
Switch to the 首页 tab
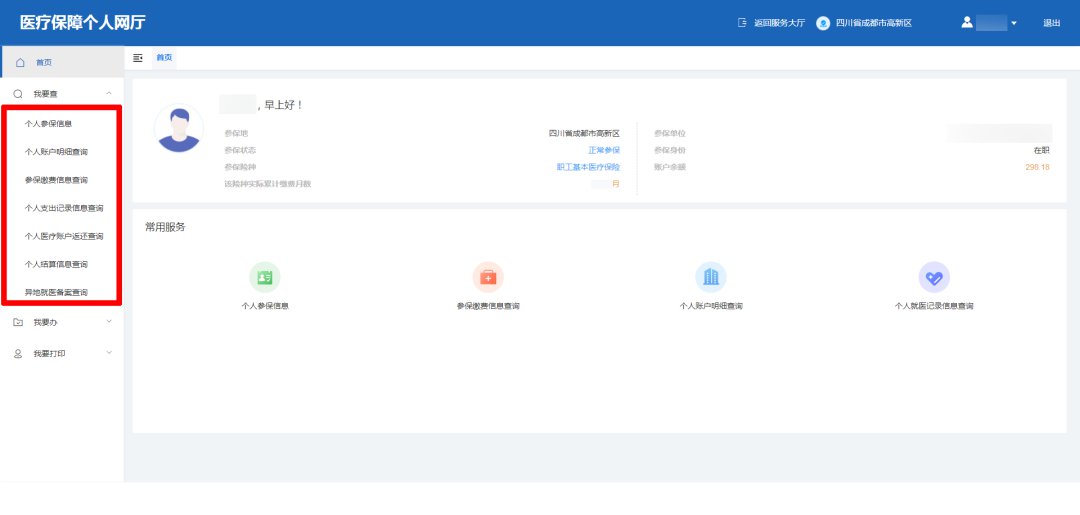pyautogui.click(x=164, y=58)
